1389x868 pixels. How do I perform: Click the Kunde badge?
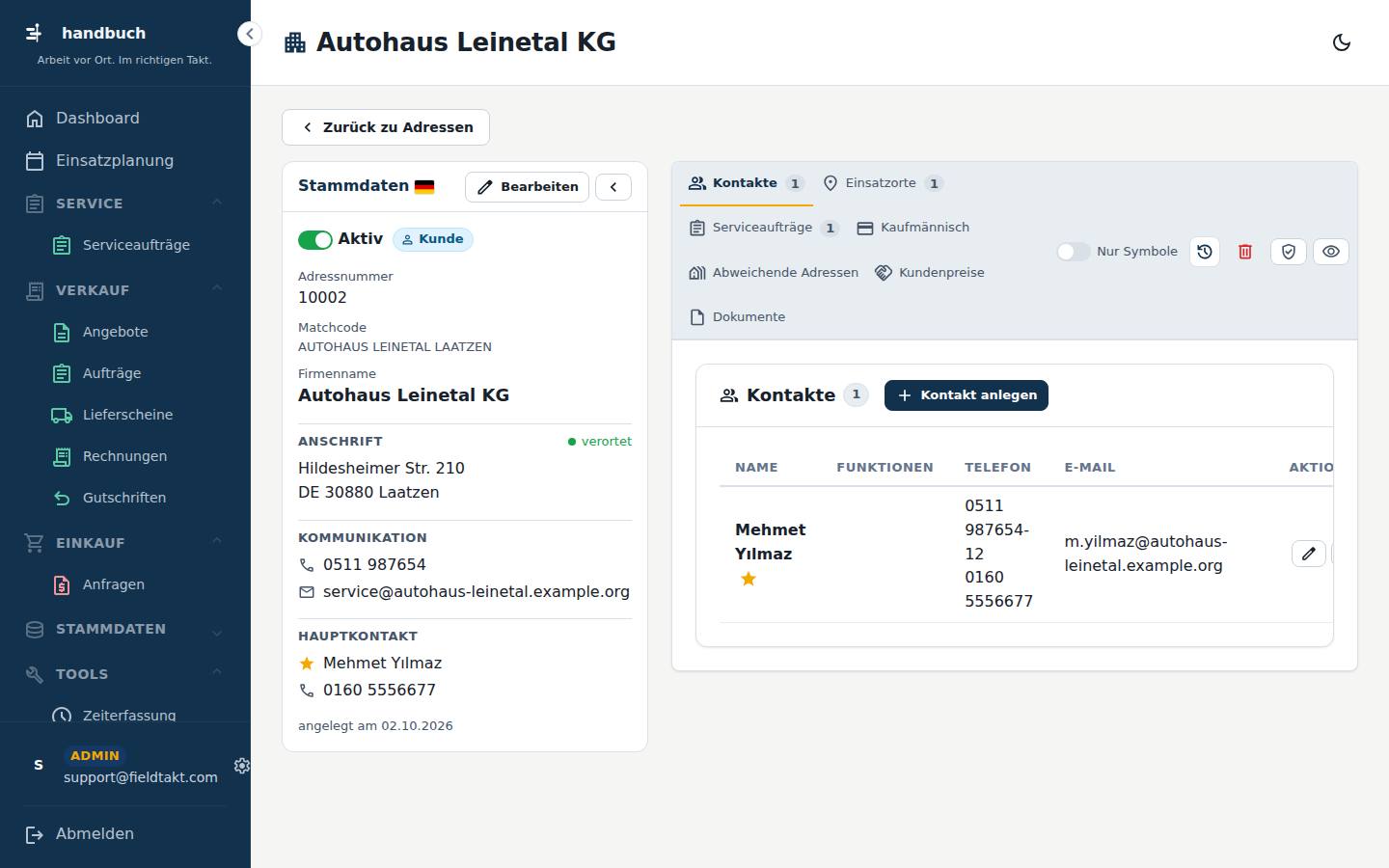point(432,239)
